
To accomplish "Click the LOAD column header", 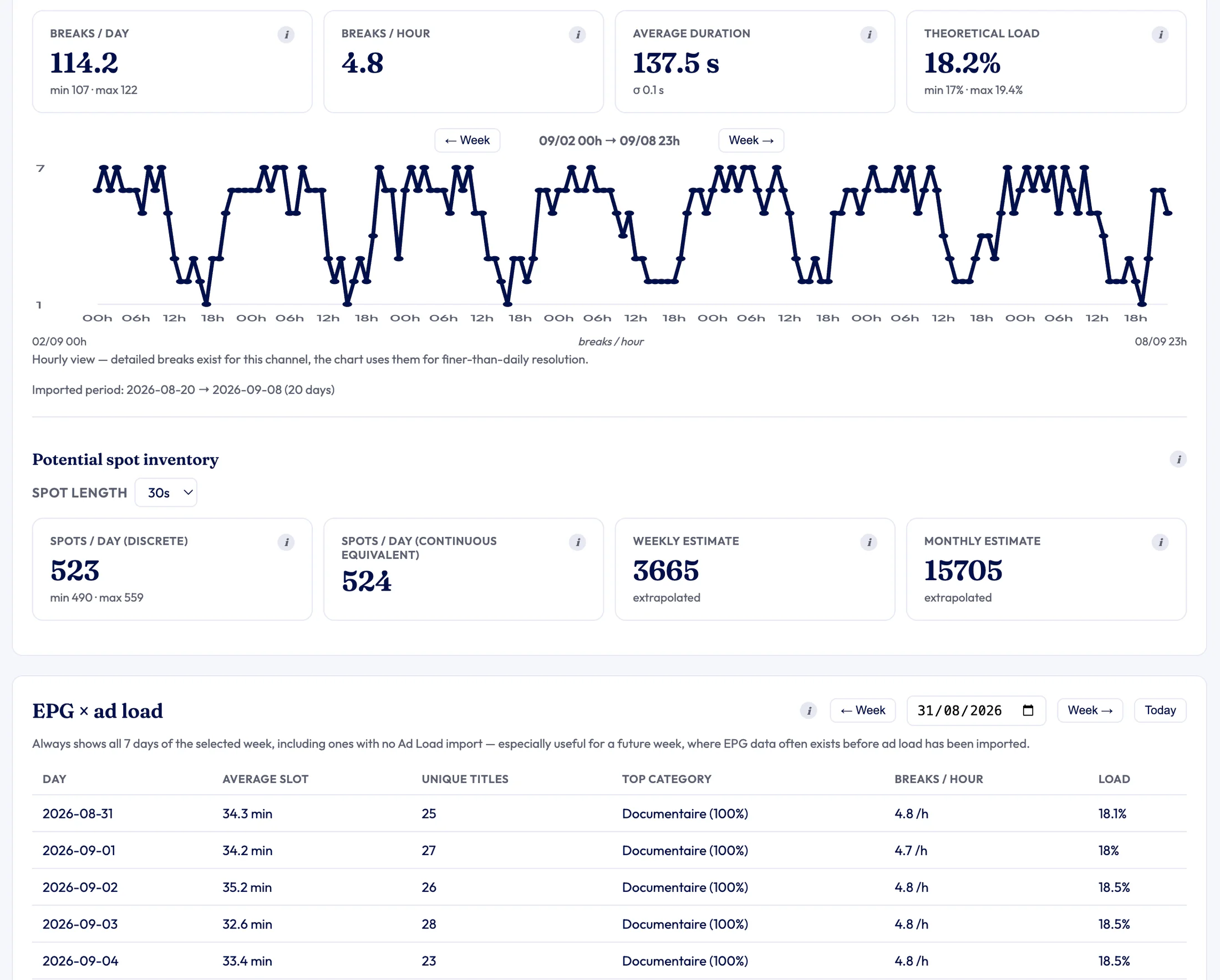I will click(1114, 779).
